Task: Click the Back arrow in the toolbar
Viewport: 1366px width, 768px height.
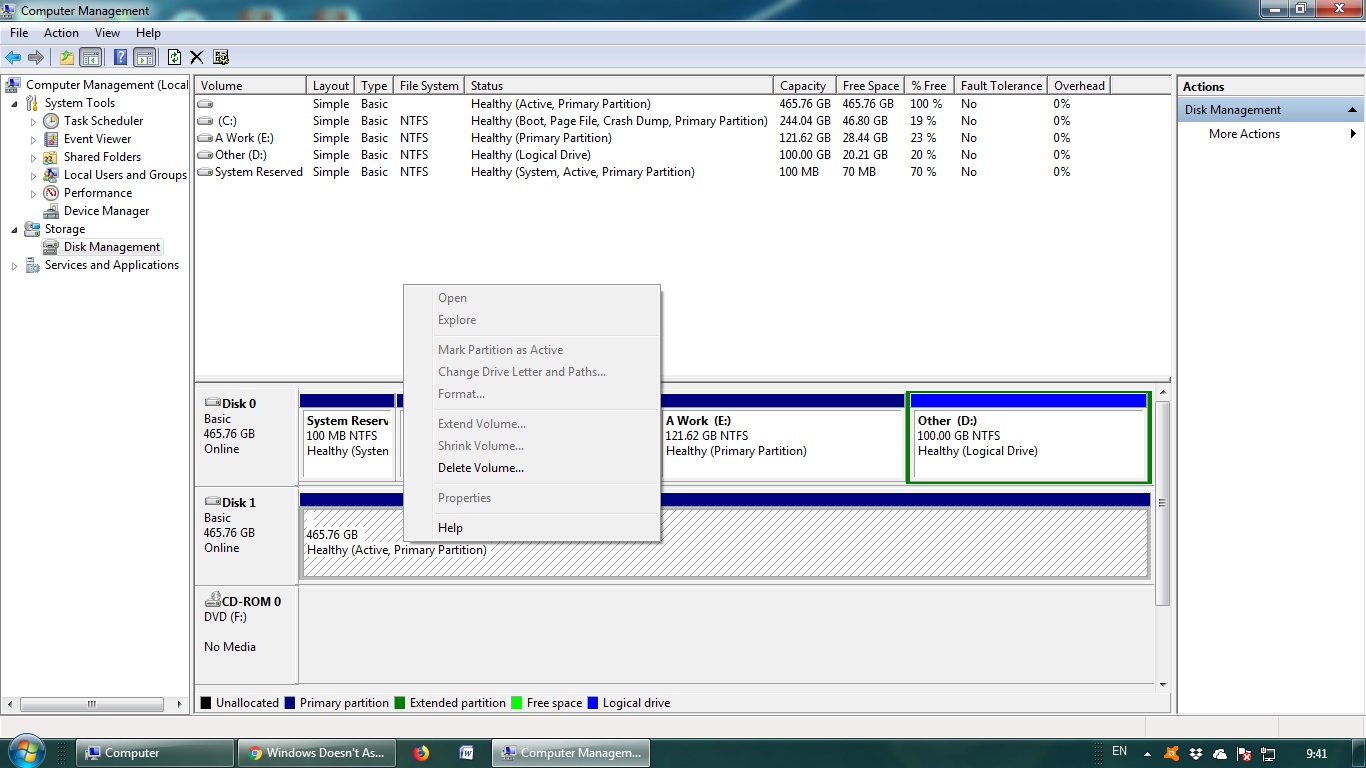Action: pos(13,57)
